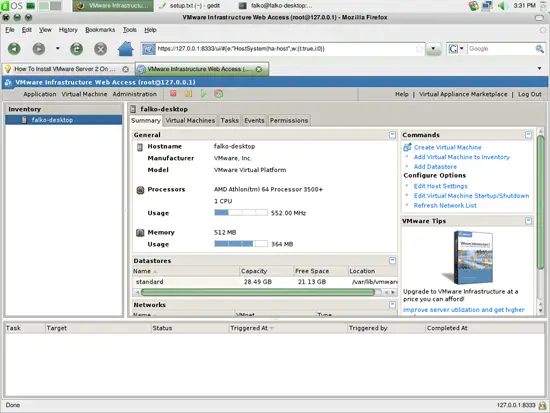This screenshot has width=550, height=413.
Task: Collapse the Commands panel
Action: (528, 135)
